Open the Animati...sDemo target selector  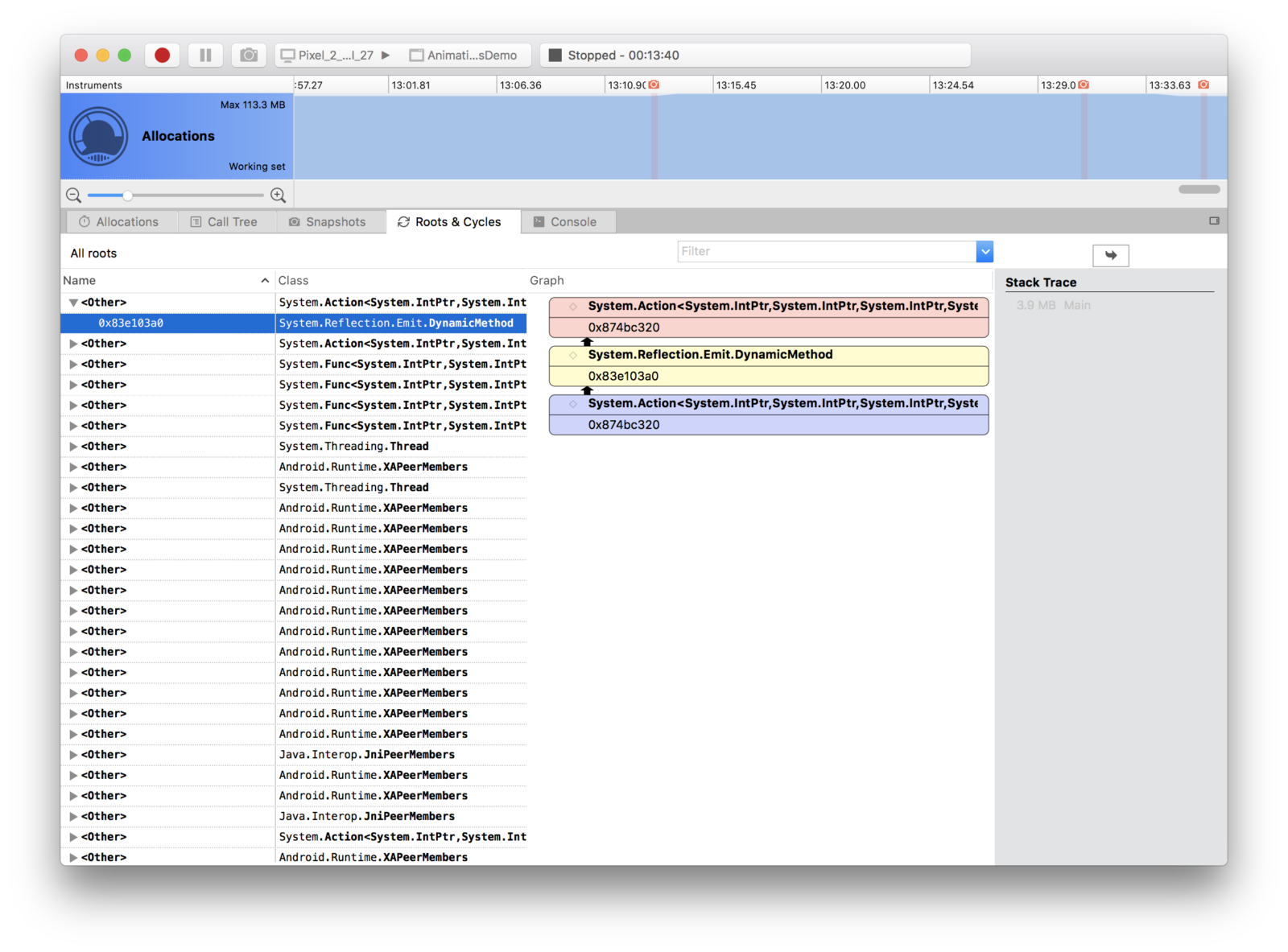pyautogui.click(x=464, y=55)
